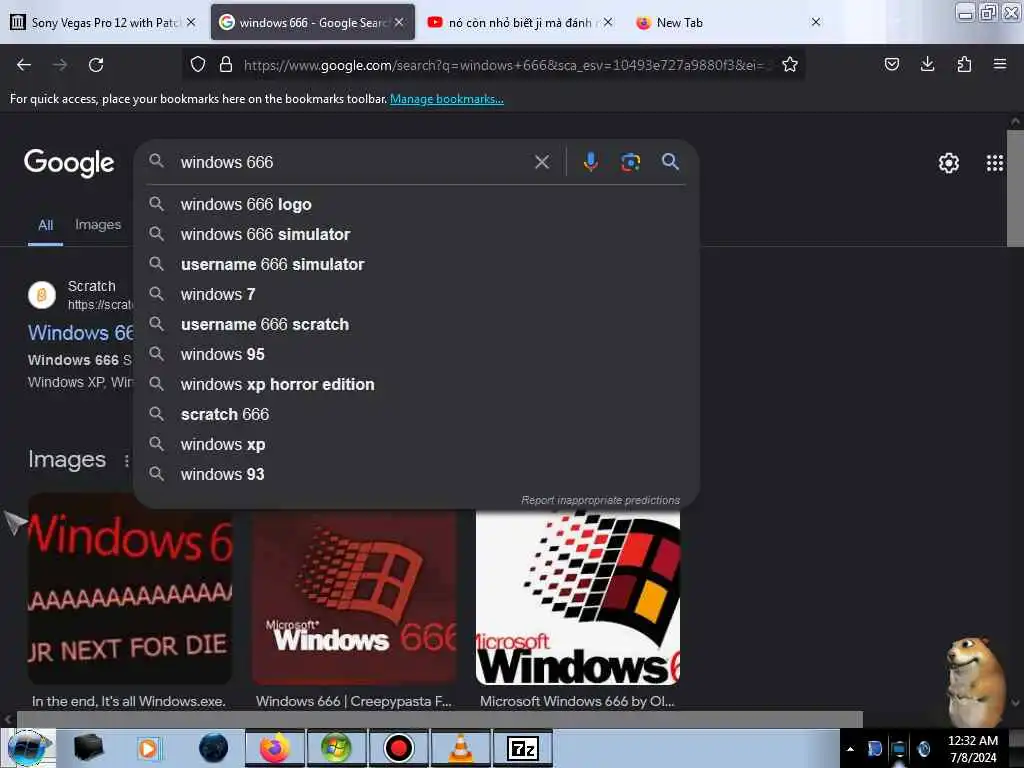The image size is (1024, 768).
Task: Switch to the YouTube video tab
Action: click(x=519, y=23)
